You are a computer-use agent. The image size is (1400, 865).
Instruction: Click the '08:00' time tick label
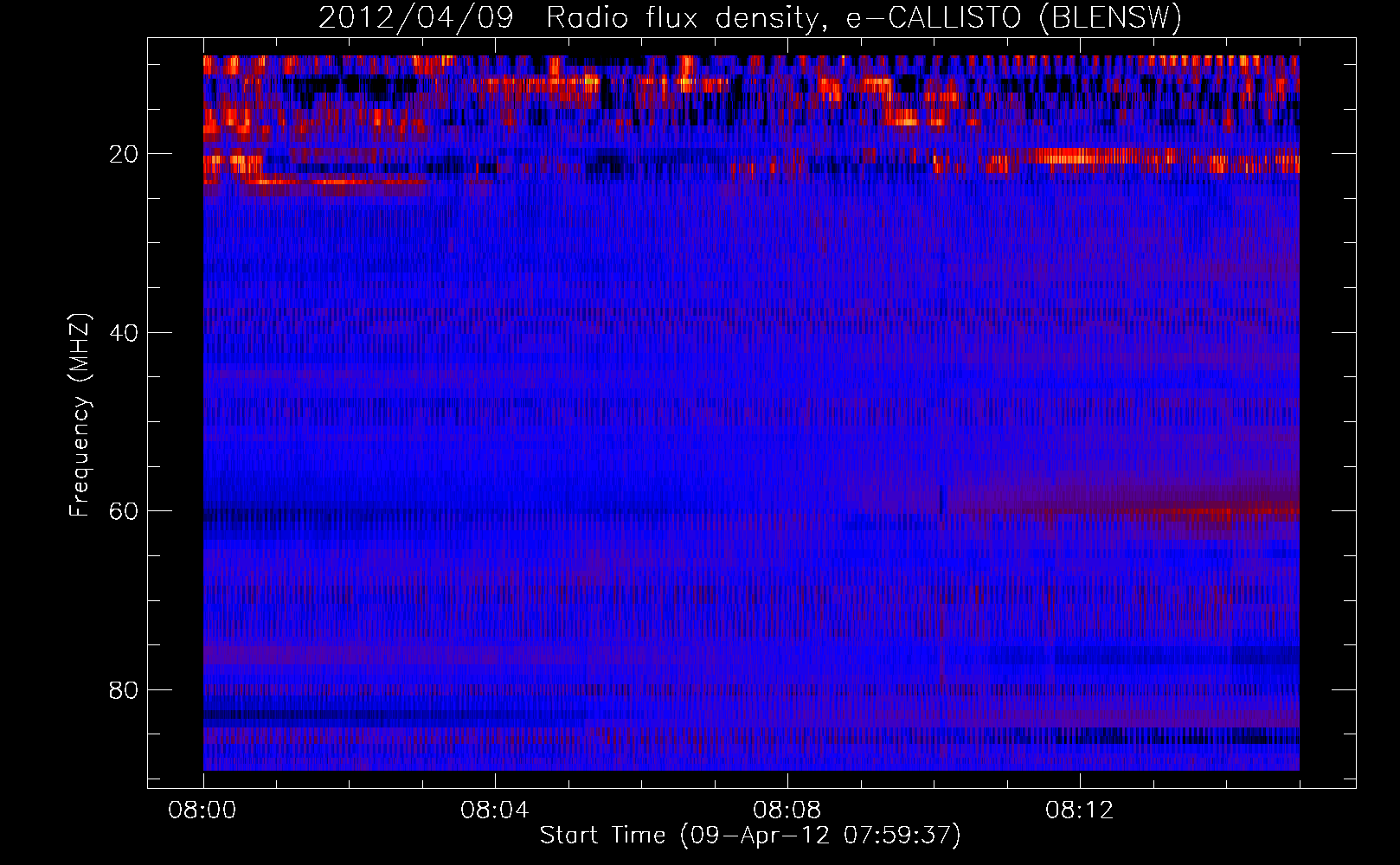coord(203,811)
